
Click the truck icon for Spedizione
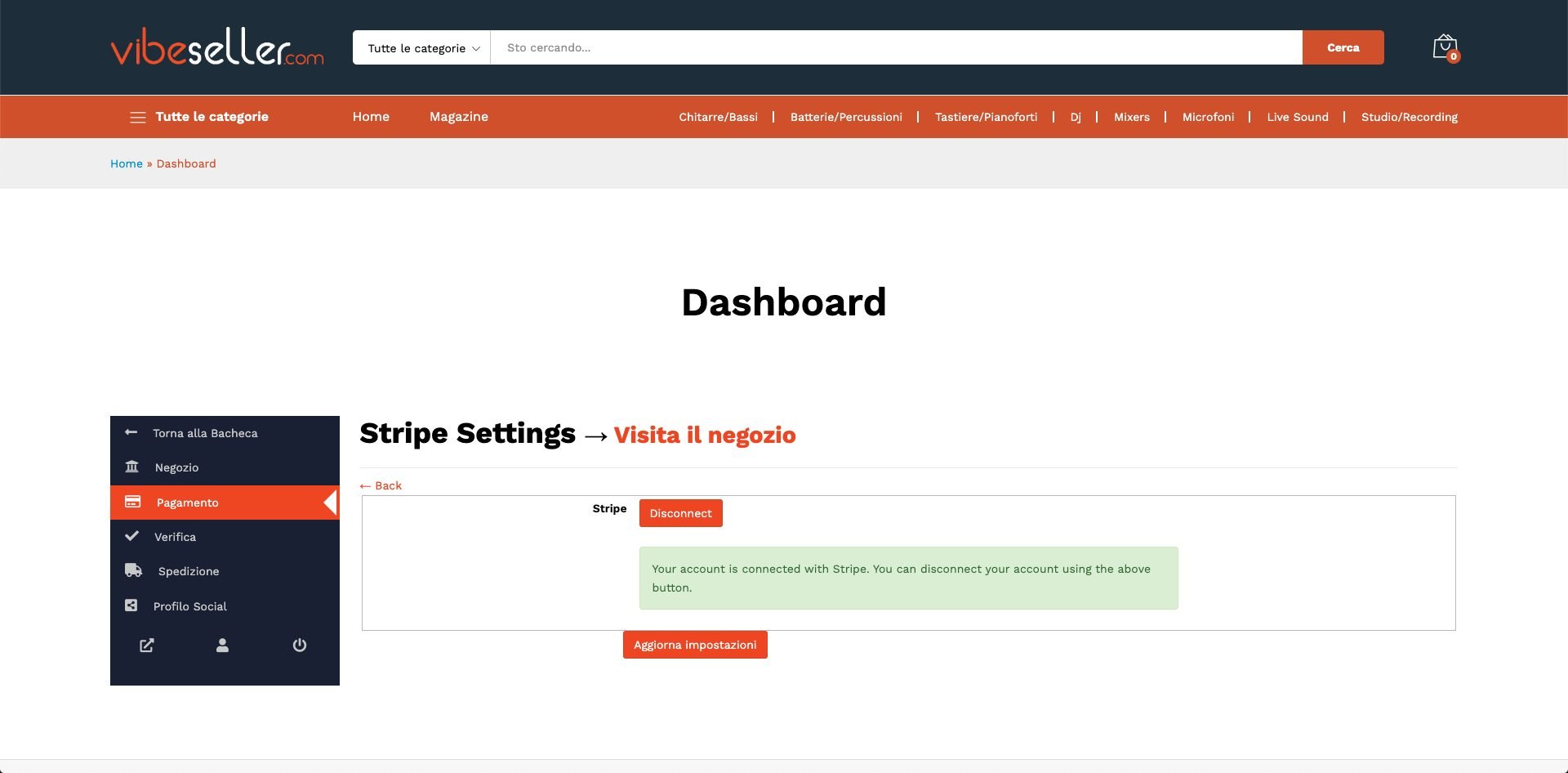click(133, 570)
